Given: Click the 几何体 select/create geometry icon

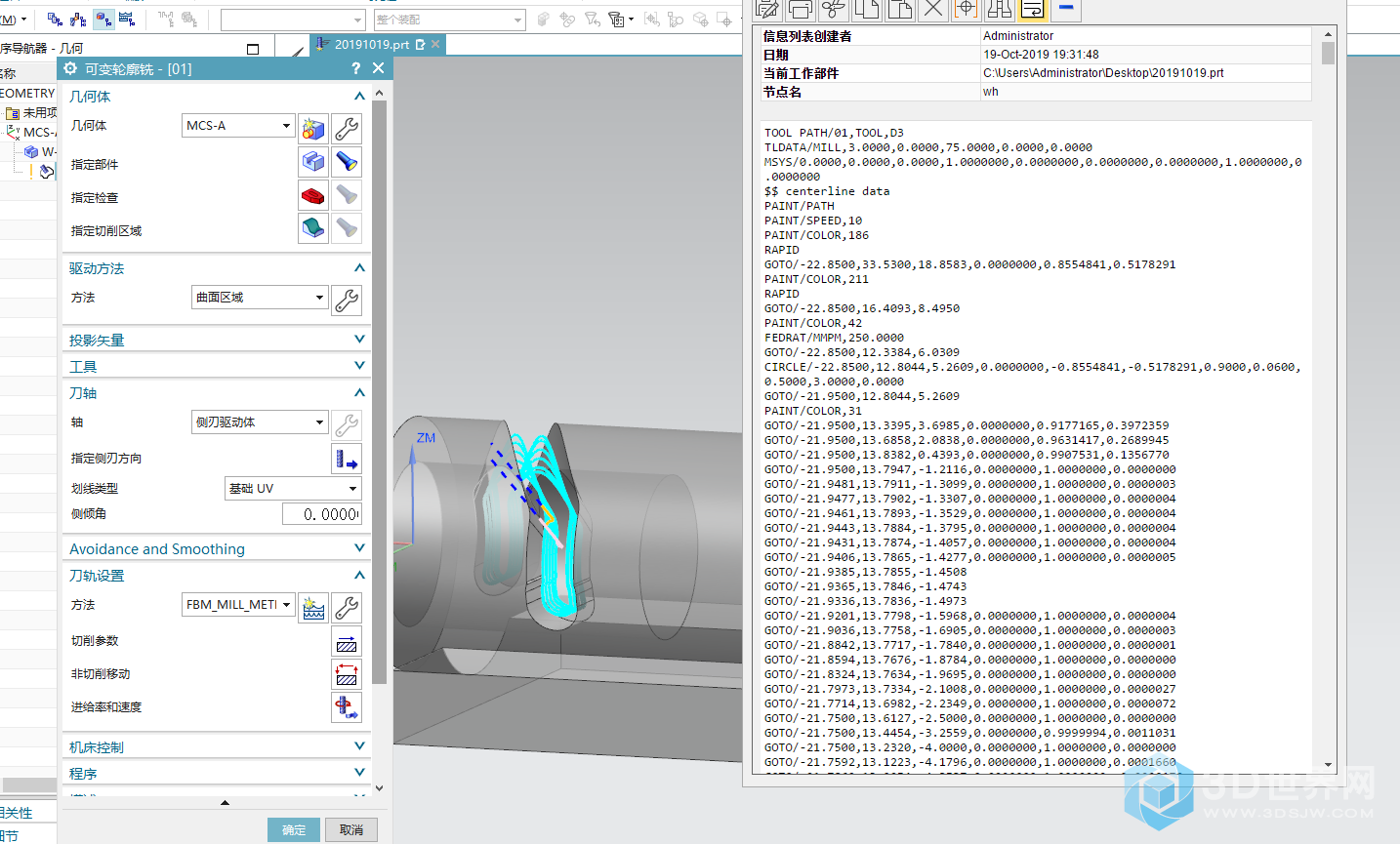Looking at the screenshot, I should (313, 129).
